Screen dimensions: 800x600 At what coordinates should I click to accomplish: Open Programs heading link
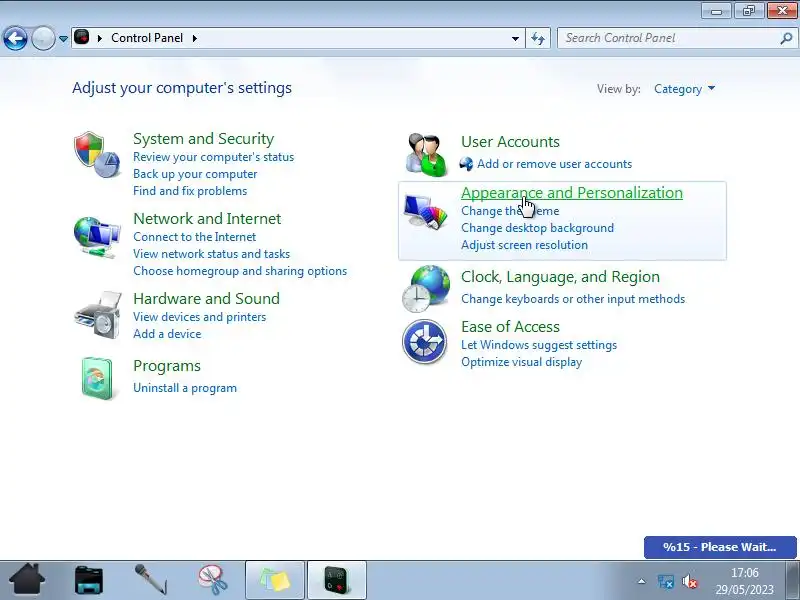click(x=167, y=366)
